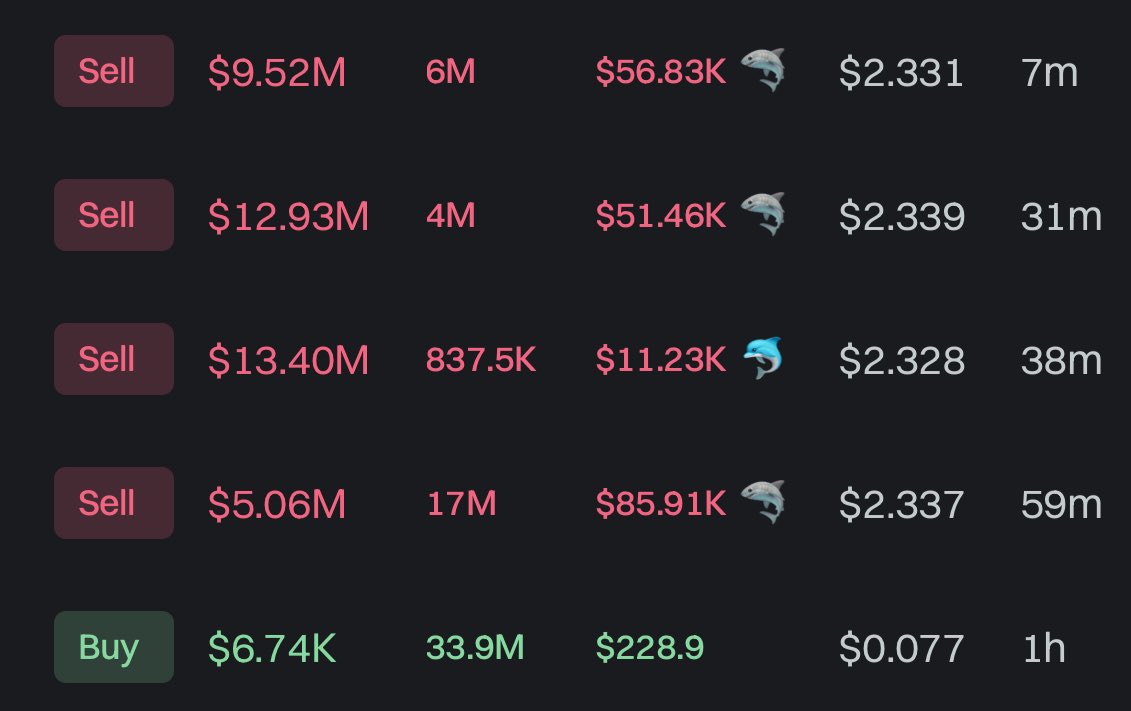Click the Sell badge for $13.40M row
The image size is (1131, 711).
[x=114, y=359]
